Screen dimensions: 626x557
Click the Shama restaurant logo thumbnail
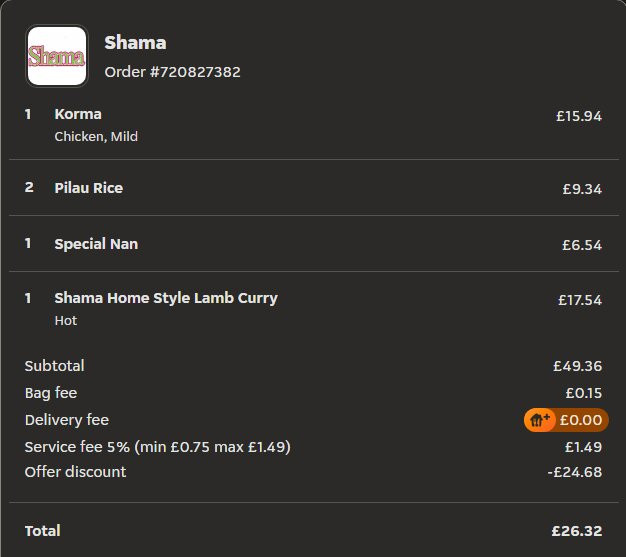pyautogui.click(x=57, y=56)
